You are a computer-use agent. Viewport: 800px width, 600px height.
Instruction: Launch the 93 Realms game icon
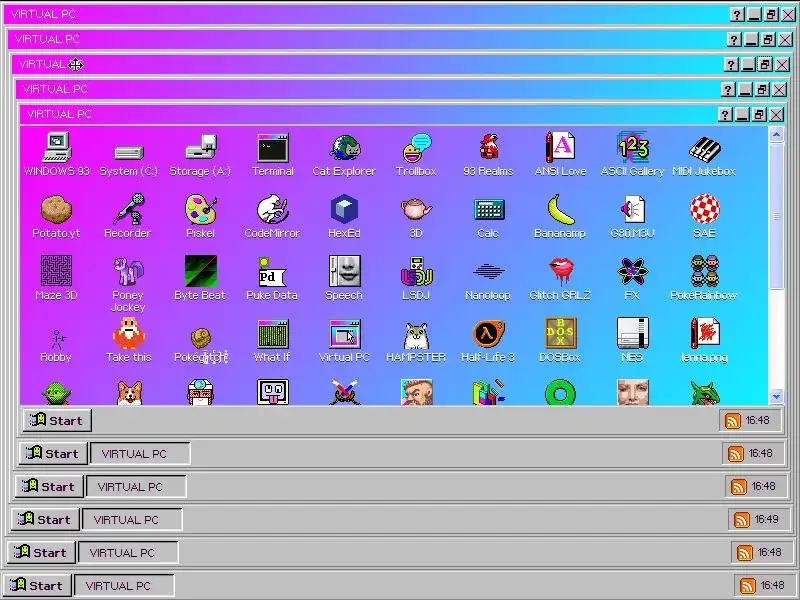click(488, 147)
